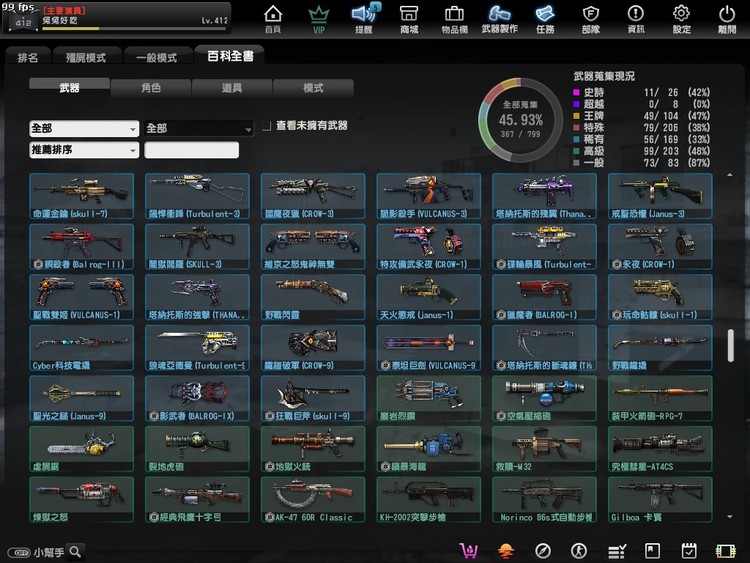The width and height of the screenshot is (750, 563).
Task: Open the 首頁 home icon
Action: click(x=273, y=17)
